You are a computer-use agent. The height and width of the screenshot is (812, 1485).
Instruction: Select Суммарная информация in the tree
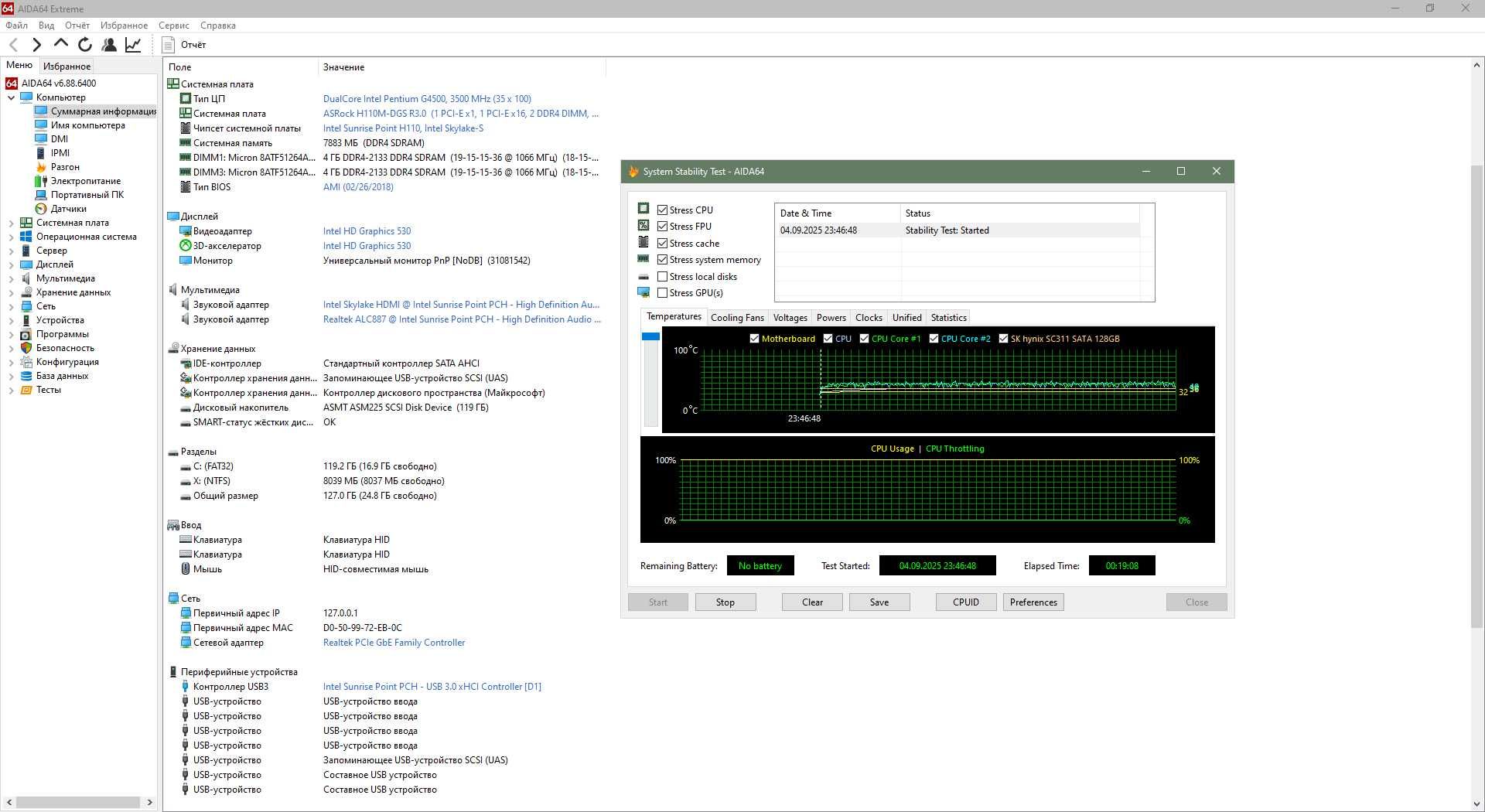(103, 111)
